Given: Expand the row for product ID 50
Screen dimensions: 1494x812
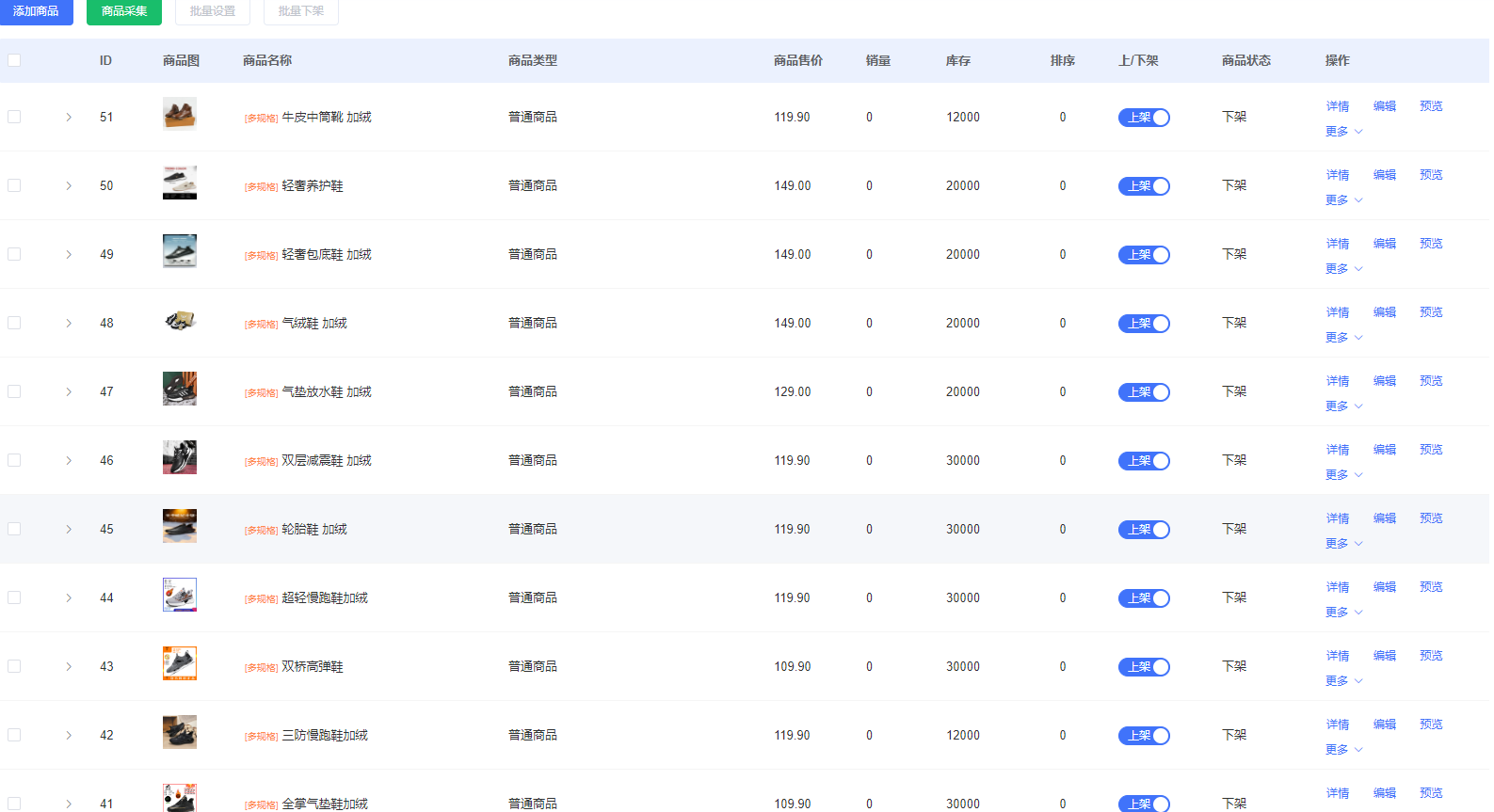Looking at the screenshot, I should pyautogui.click(x=69, y=186).
